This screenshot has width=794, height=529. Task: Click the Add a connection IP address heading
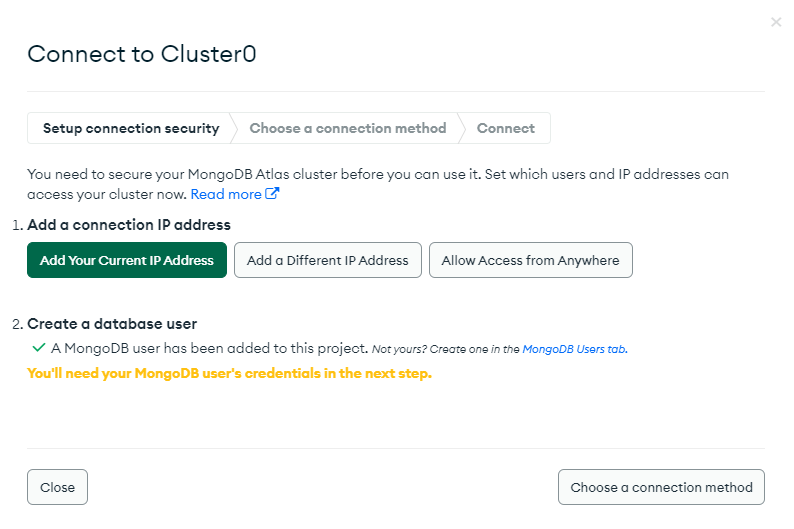[x=129, y=225]
